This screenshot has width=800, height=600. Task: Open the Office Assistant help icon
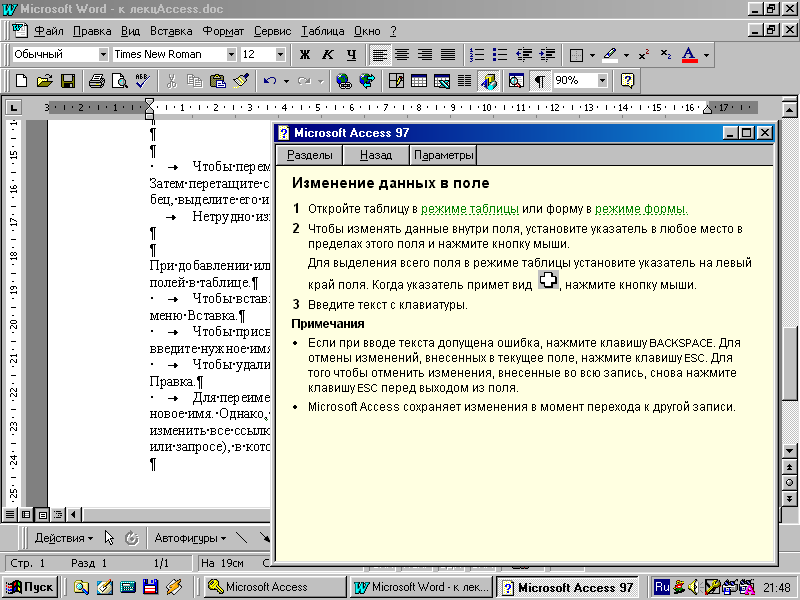tap(628, 81)
